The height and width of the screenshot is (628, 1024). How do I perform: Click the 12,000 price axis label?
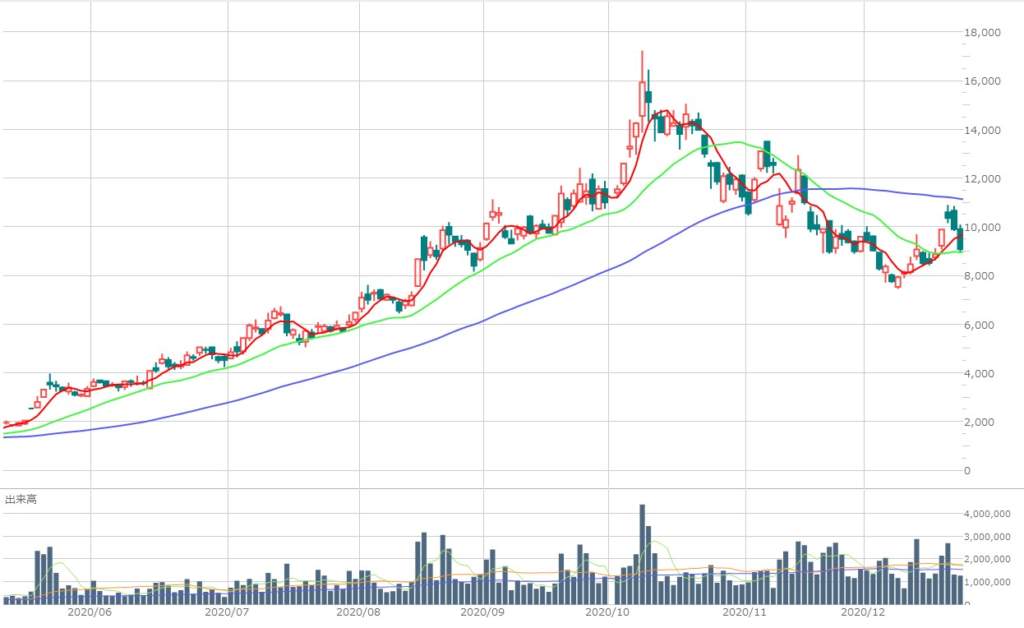point(982,179)
